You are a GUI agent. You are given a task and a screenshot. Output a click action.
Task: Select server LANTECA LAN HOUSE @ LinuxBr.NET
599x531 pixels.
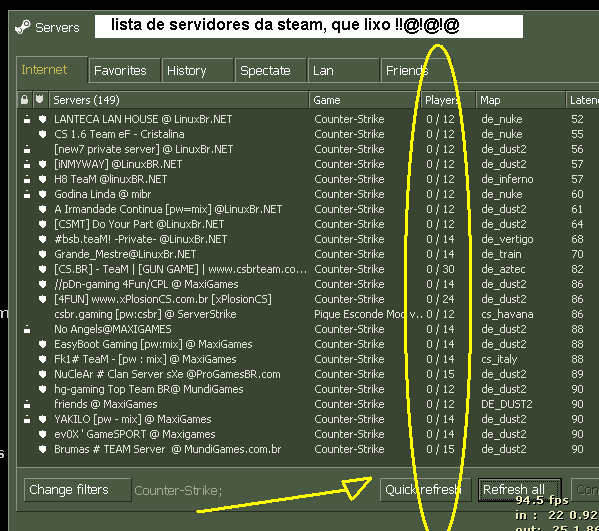143,119
